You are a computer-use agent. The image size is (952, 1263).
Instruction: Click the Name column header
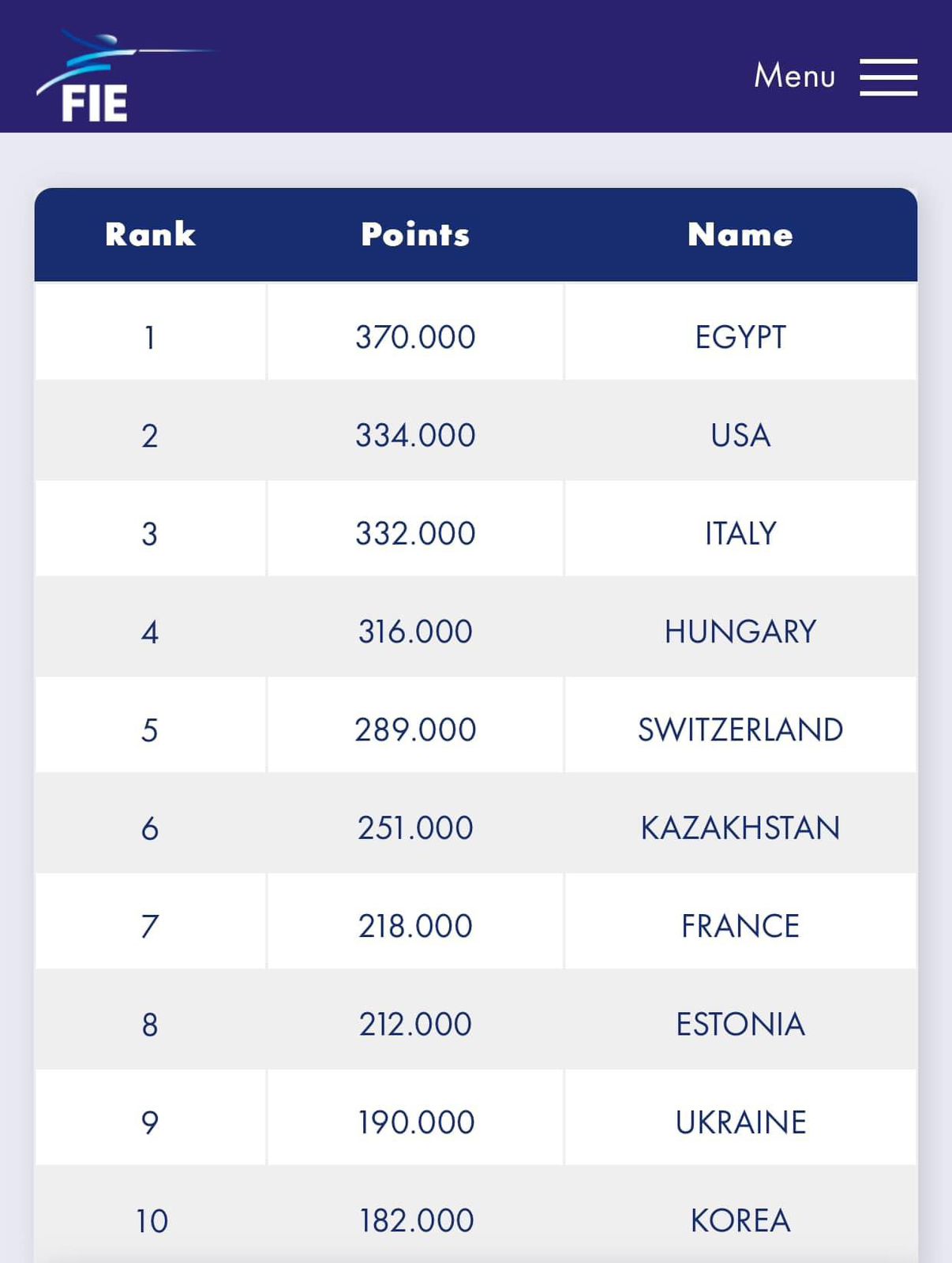tap(740, 234)
